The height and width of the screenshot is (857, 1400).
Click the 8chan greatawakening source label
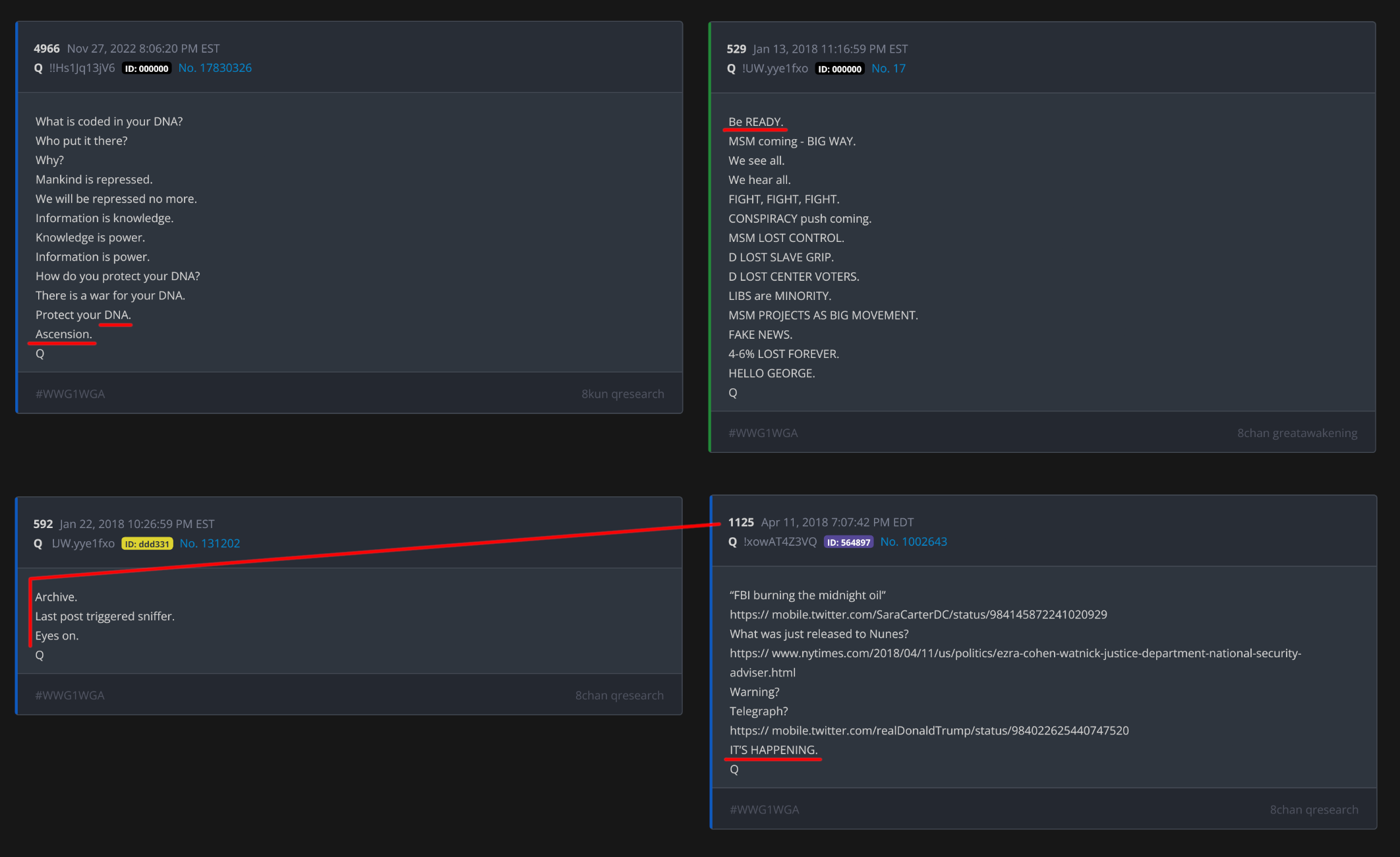1297,433
